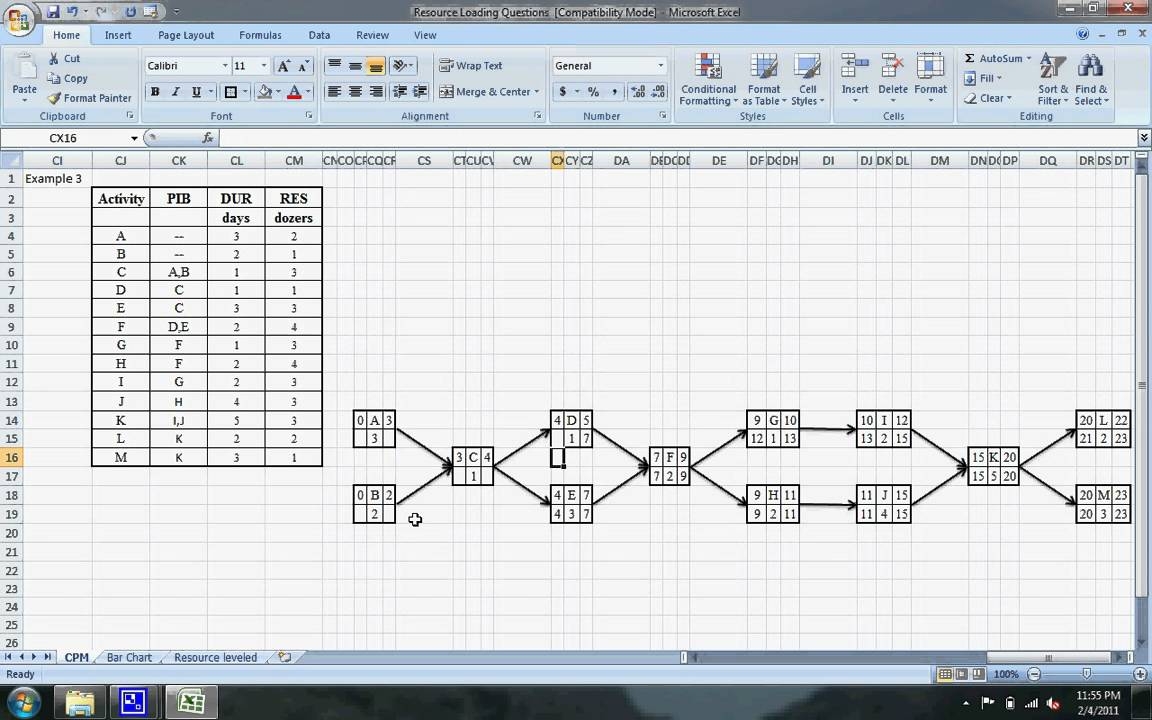The width and height of the screenshot is (1152, 720).
Task: Toggle Bold formatting
Action: (x=155, y=92)
